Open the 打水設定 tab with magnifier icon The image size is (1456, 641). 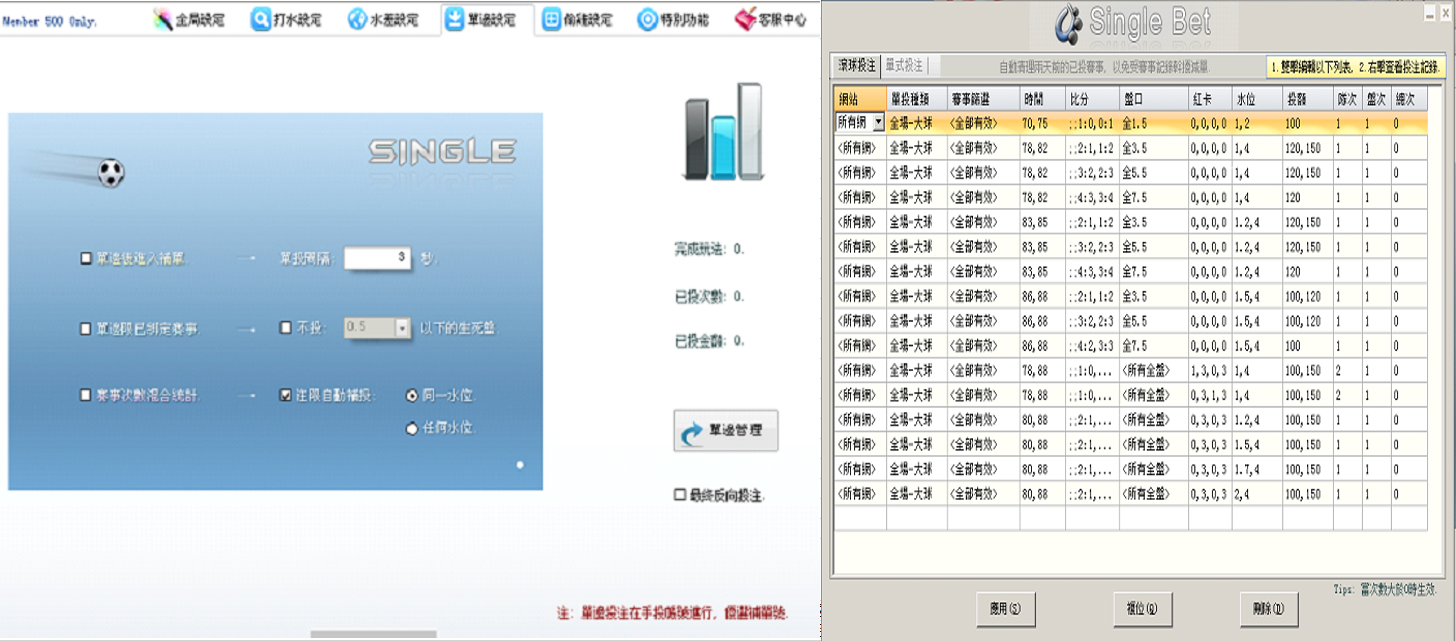pyautogui.click(x=287, y=19)
